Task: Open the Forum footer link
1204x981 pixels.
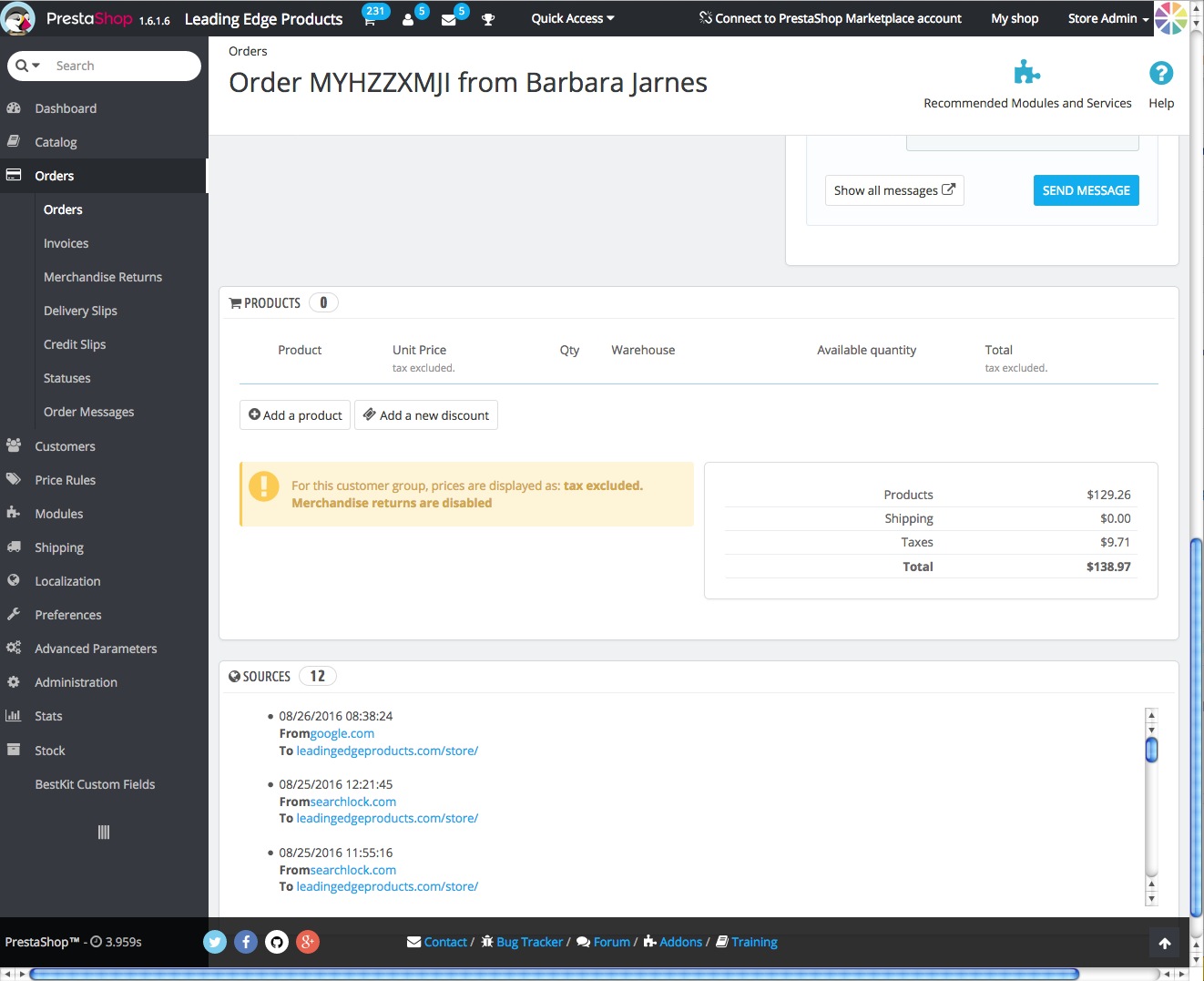Action: 603,942
